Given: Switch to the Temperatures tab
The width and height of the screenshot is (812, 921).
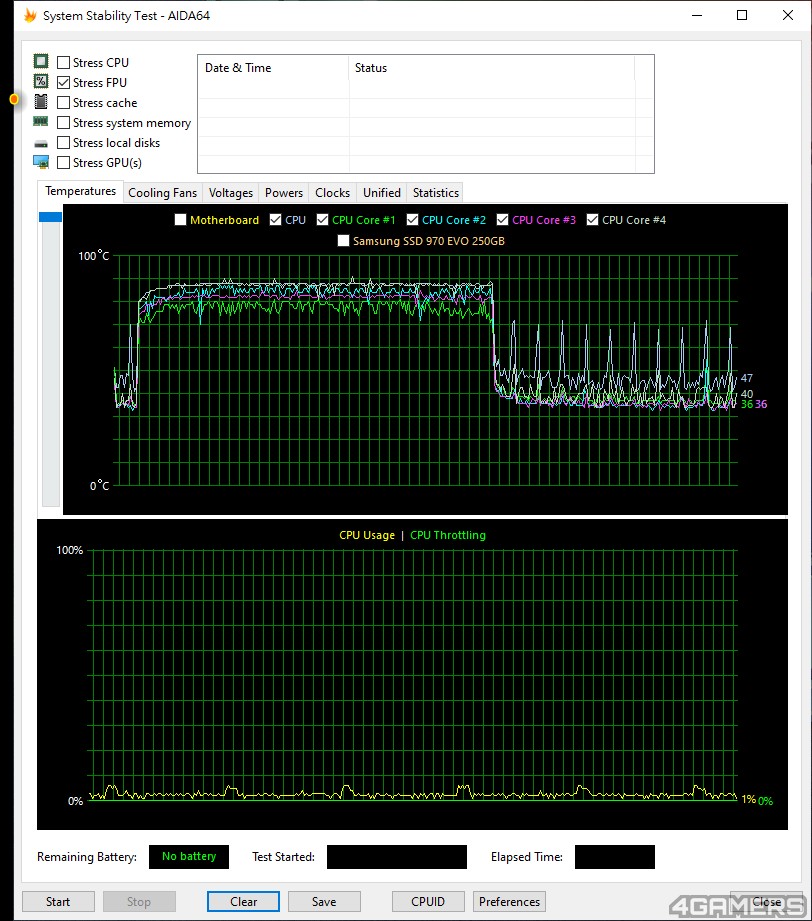Looking at the screenshot, I should tap(80, 191).
